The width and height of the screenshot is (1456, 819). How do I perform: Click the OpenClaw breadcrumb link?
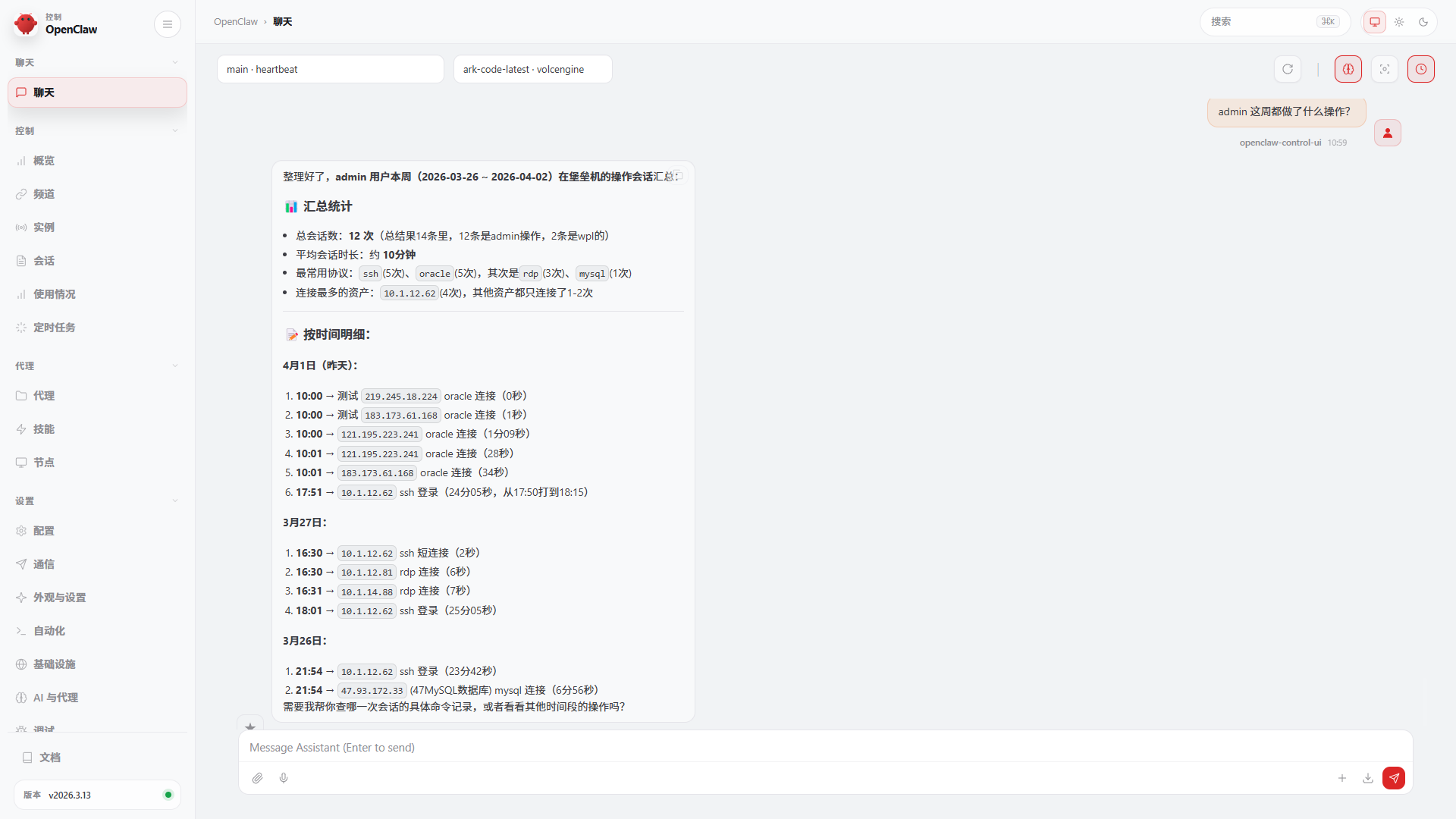coord(236,22)
